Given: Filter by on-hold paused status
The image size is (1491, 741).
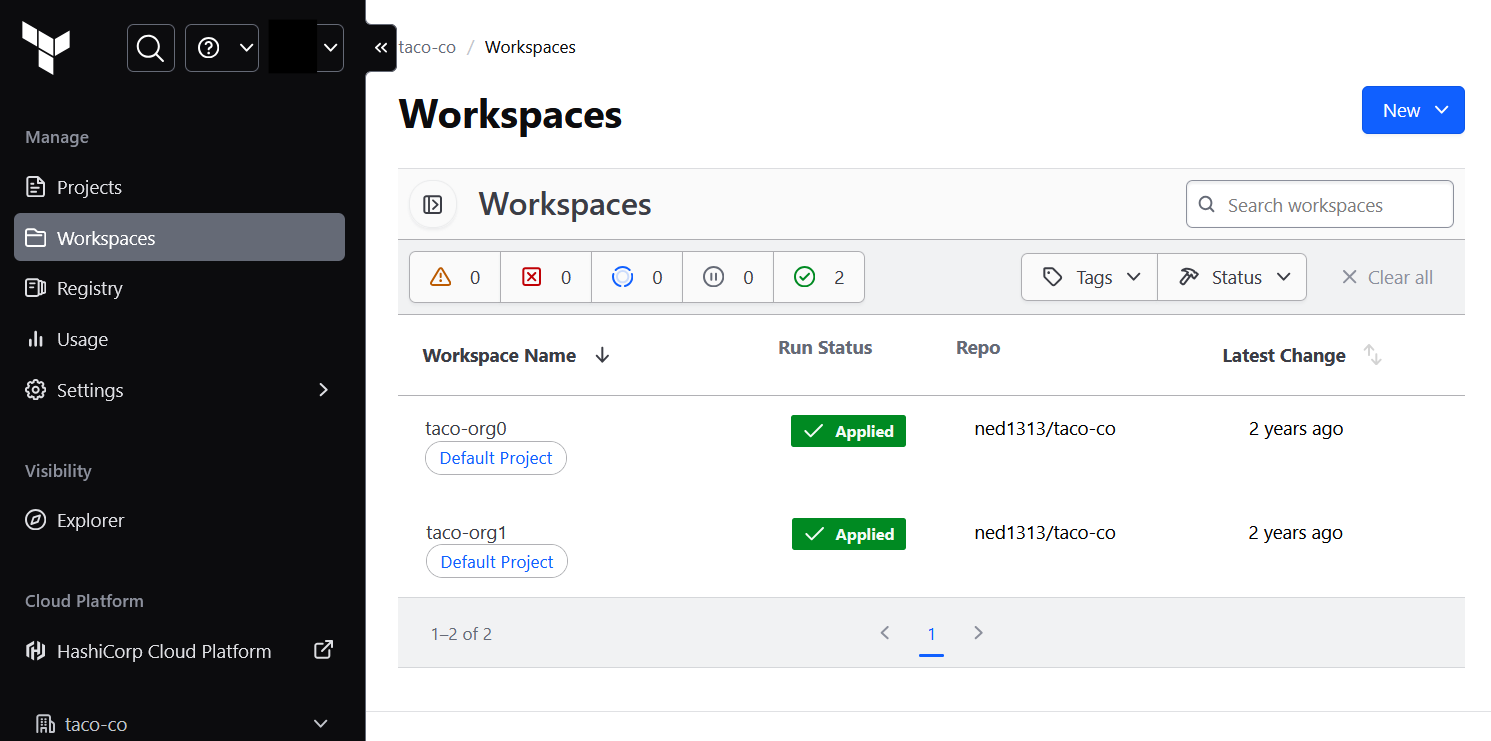Looking at the screenshot, I should point(728,277).
